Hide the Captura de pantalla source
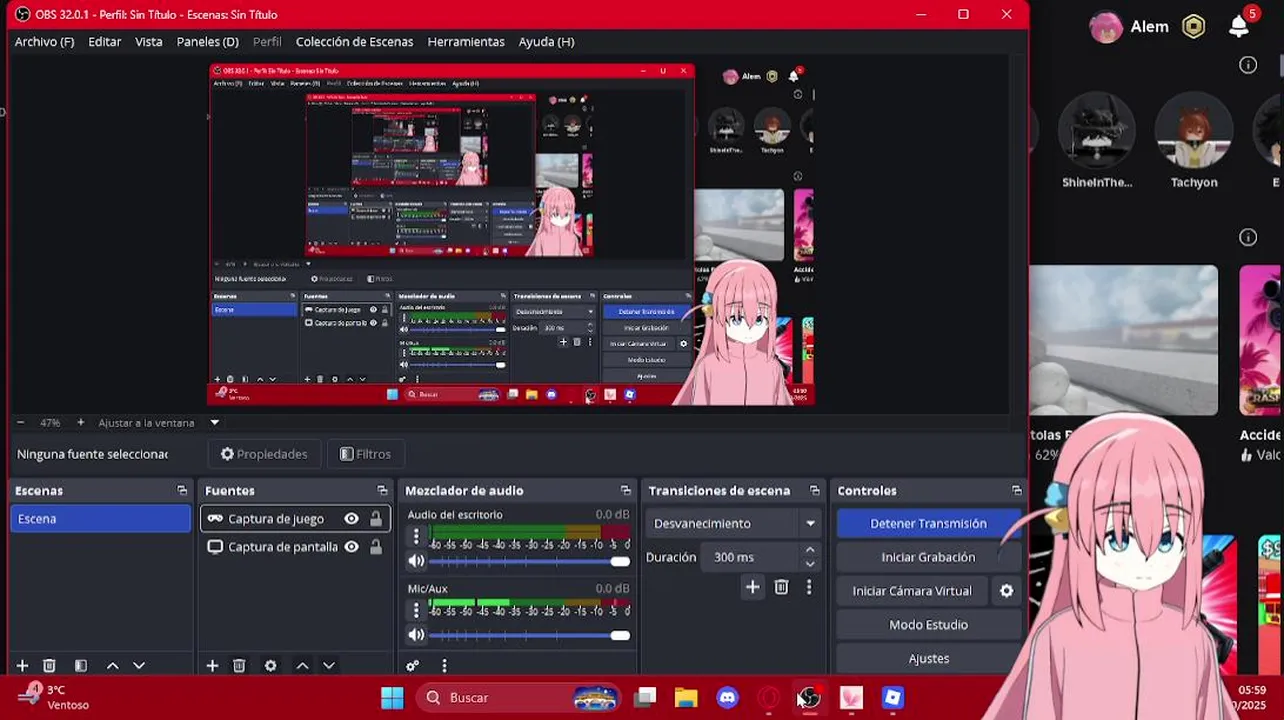1284x720 pixels. tap(351, 547)
